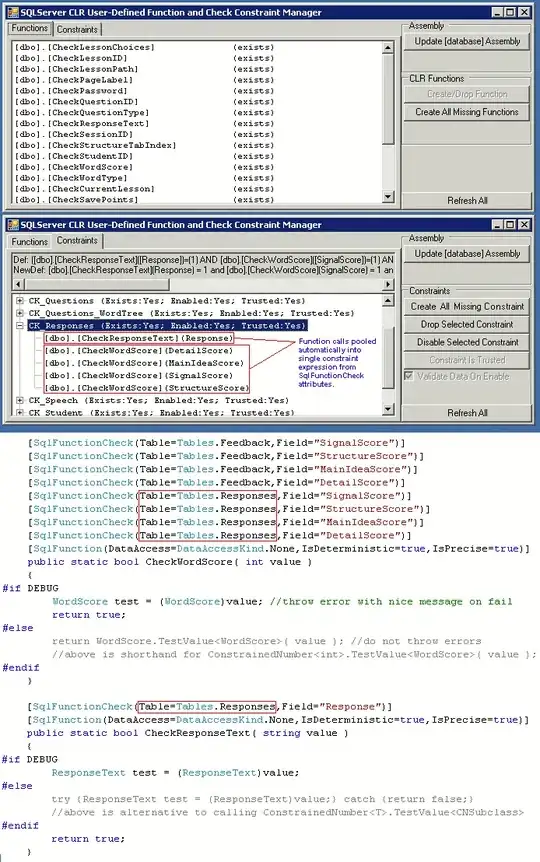Click the constraints tree scroll-down arrow

pyautogui.click(x=388, y=409)
